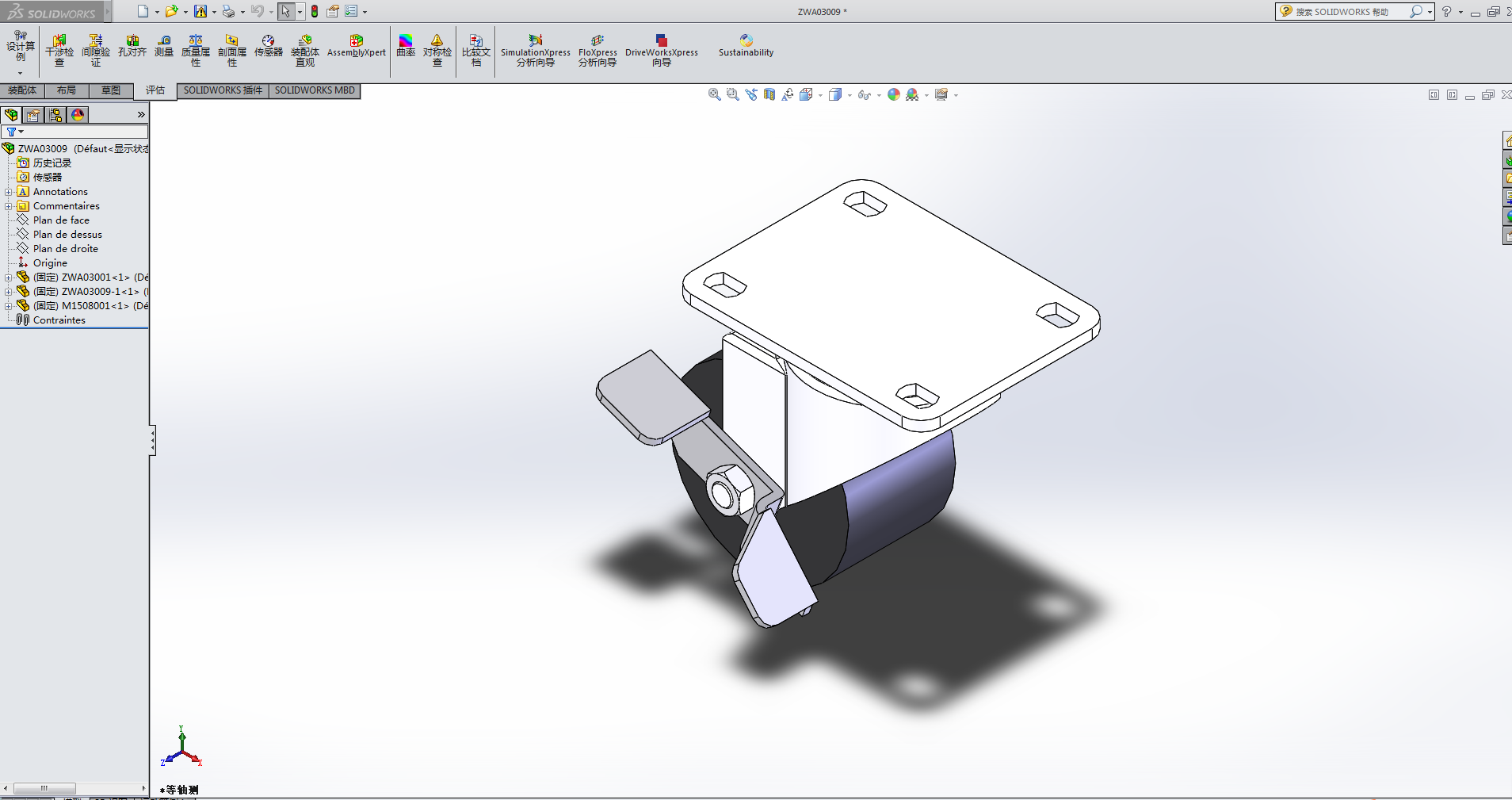Select Plan de face in tree

point(61,220)
